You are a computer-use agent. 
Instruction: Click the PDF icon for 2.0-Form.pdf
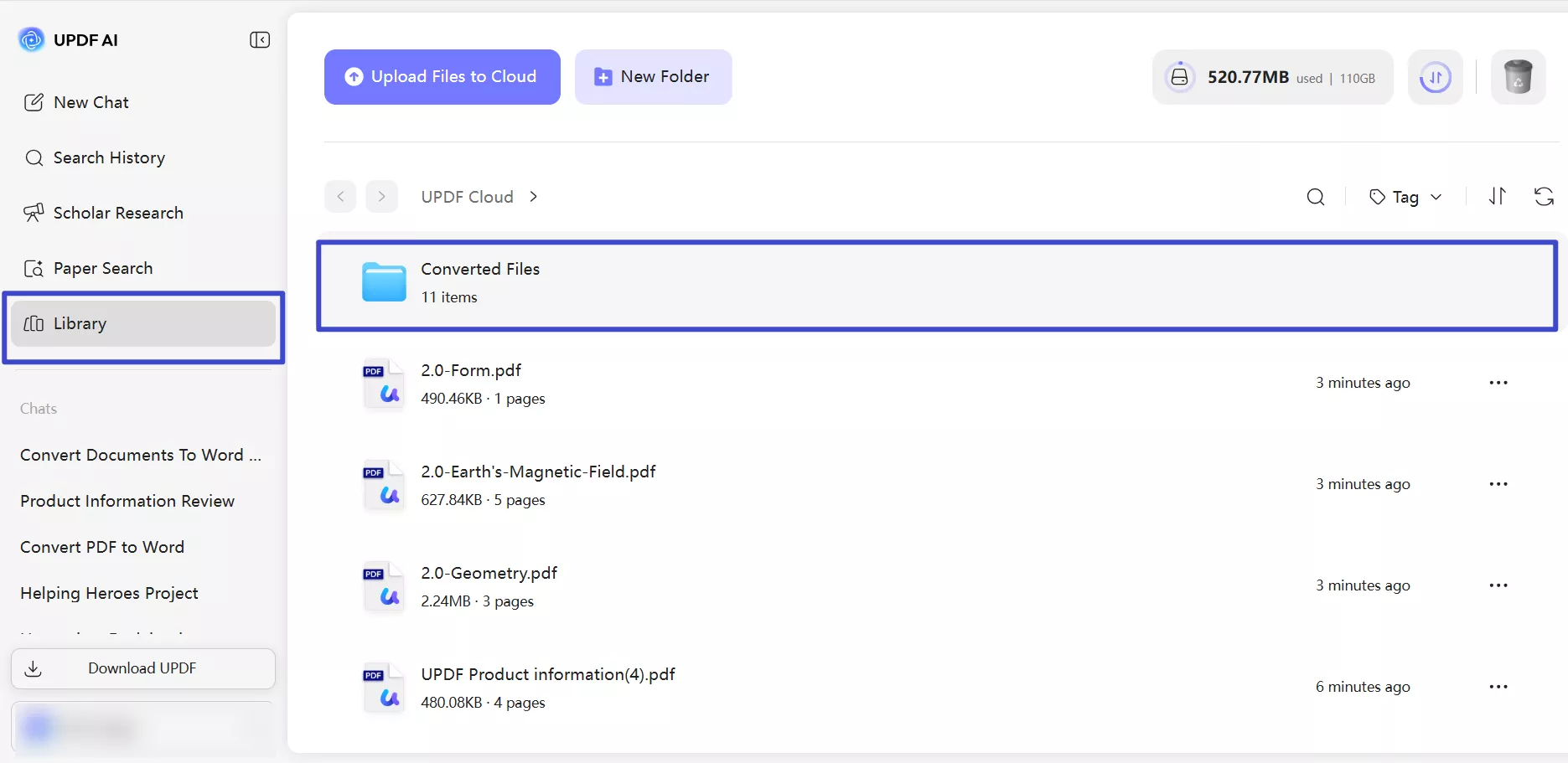coord(382,384)
